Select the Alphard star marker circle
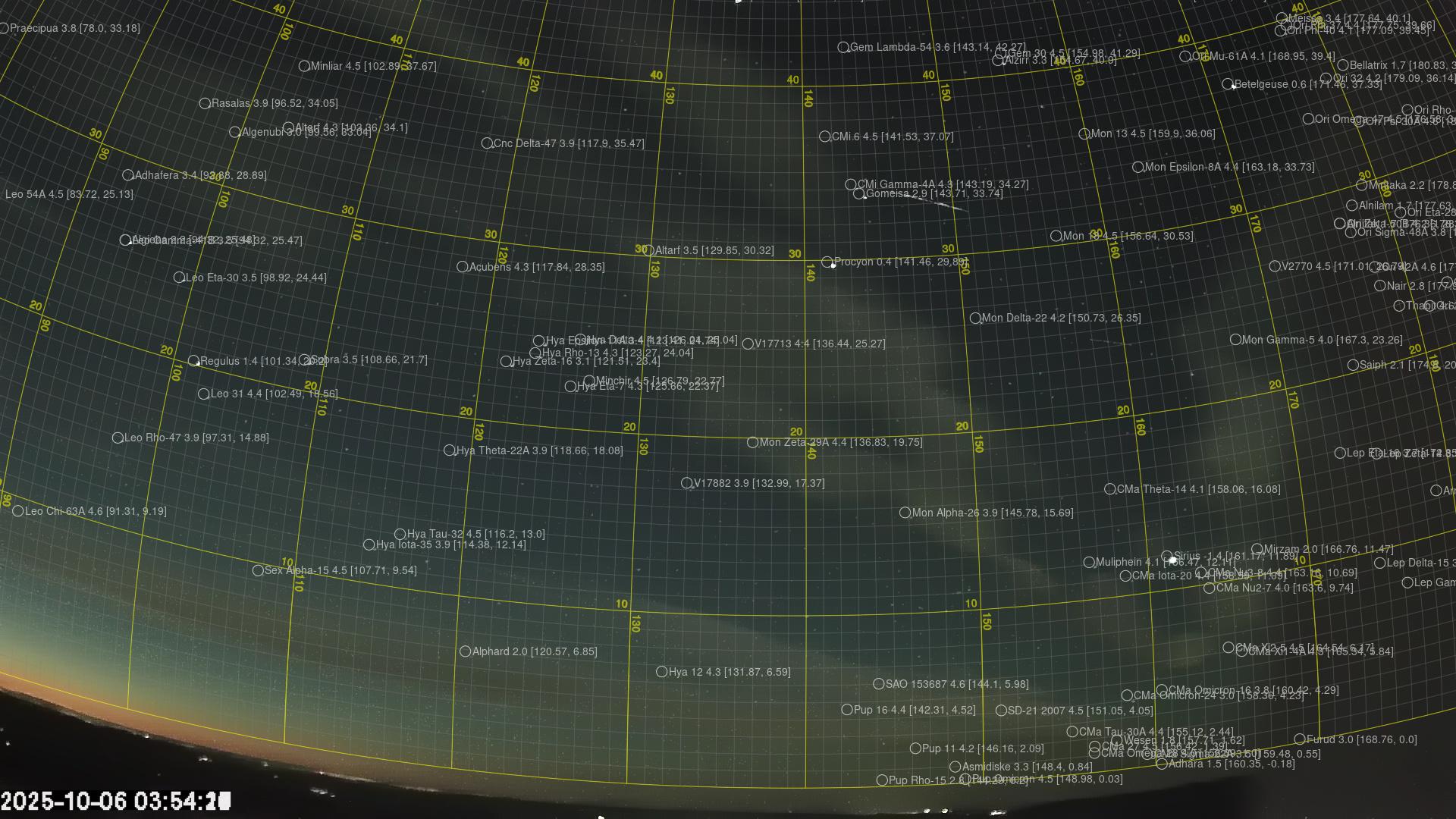 click(x=465, y=651)
